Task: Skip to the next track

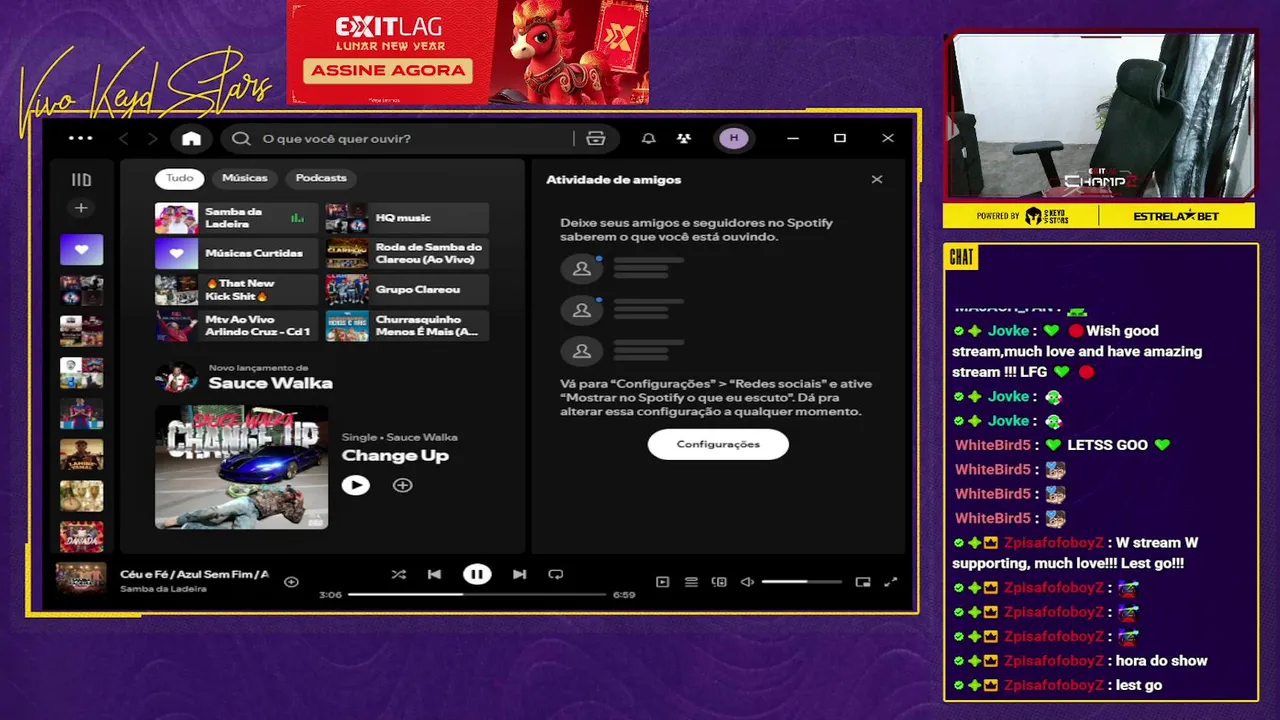Action: (519, 574)
